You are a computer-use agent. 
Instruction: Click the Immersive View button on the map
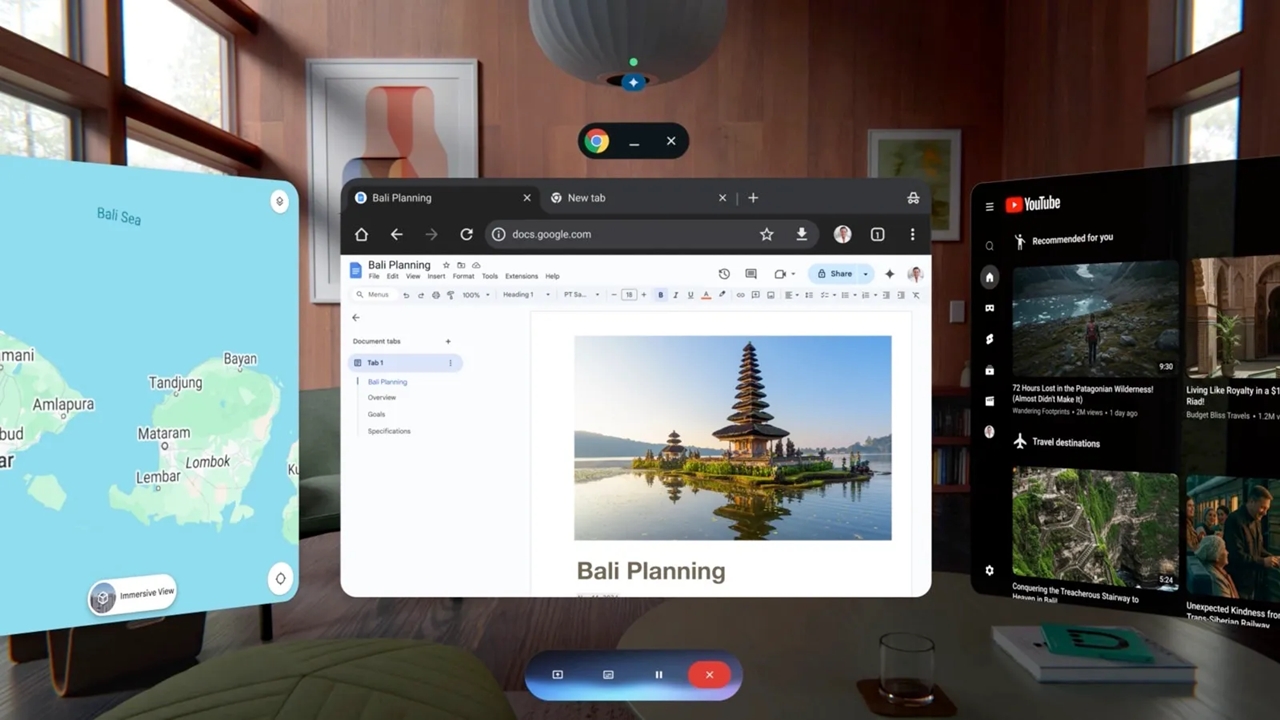pyautogui.click(x=133, y=596)
